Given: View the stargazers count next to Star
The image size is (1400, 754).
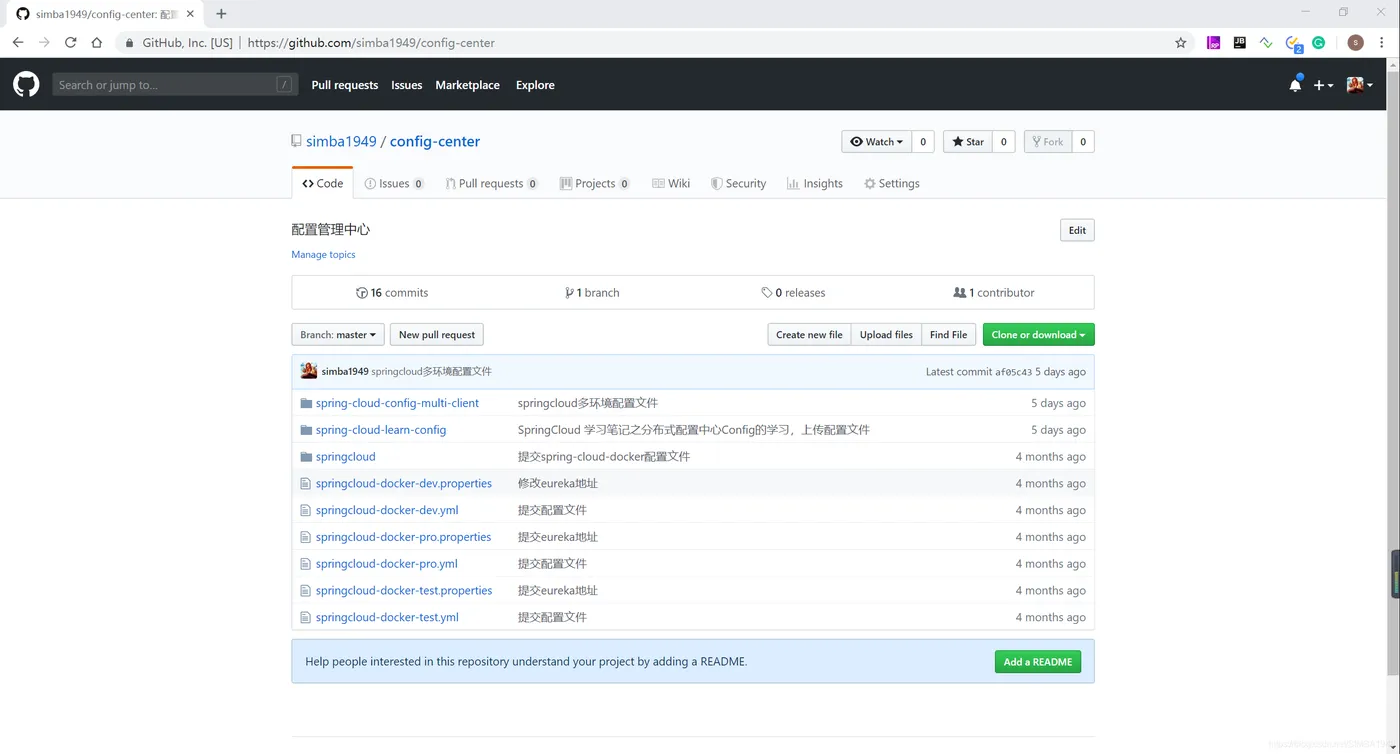Looking at the screenshot, I should coord(1004,142).
